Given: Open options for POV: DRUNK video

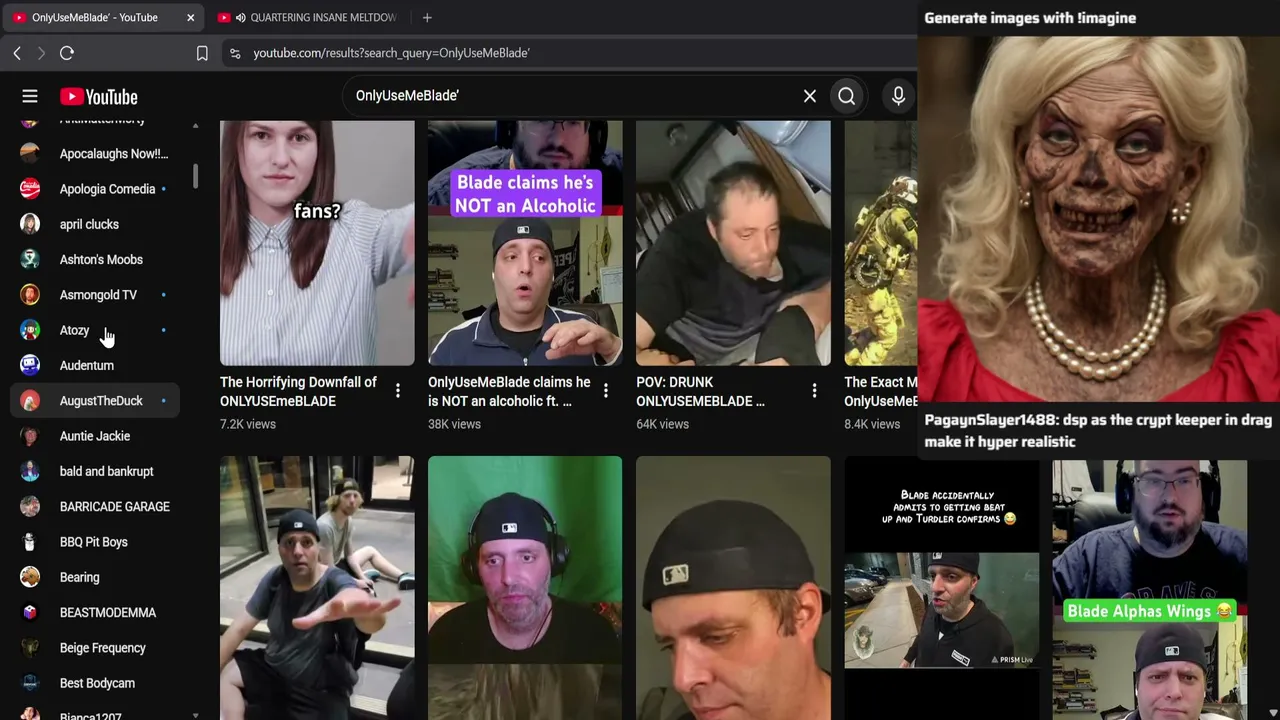Looking at the screenshot, I should click(x=814, y=391).
